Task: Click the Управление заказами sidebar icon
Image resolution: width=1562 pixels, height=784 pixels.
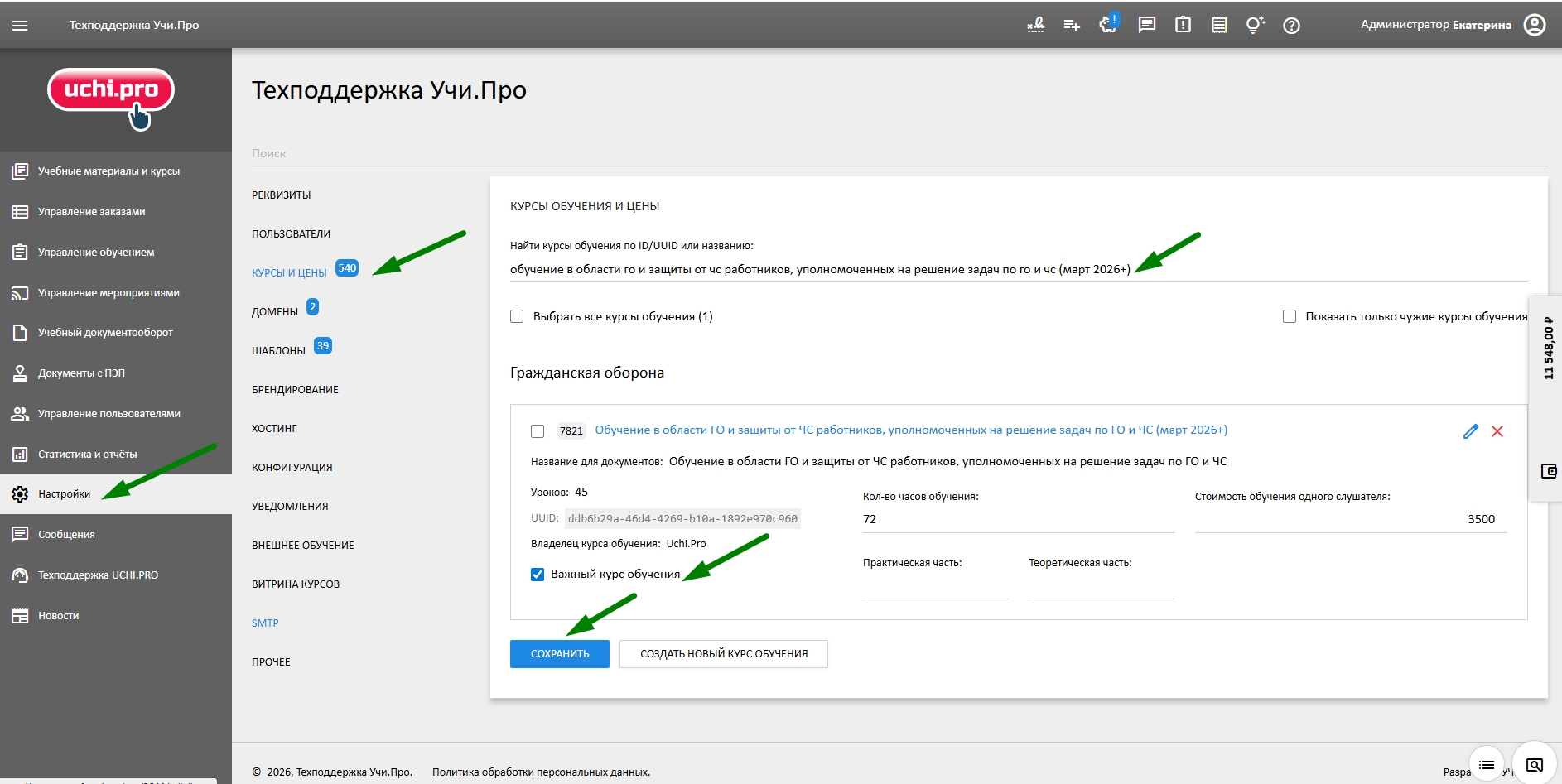Action: click(x=20, y=212)
